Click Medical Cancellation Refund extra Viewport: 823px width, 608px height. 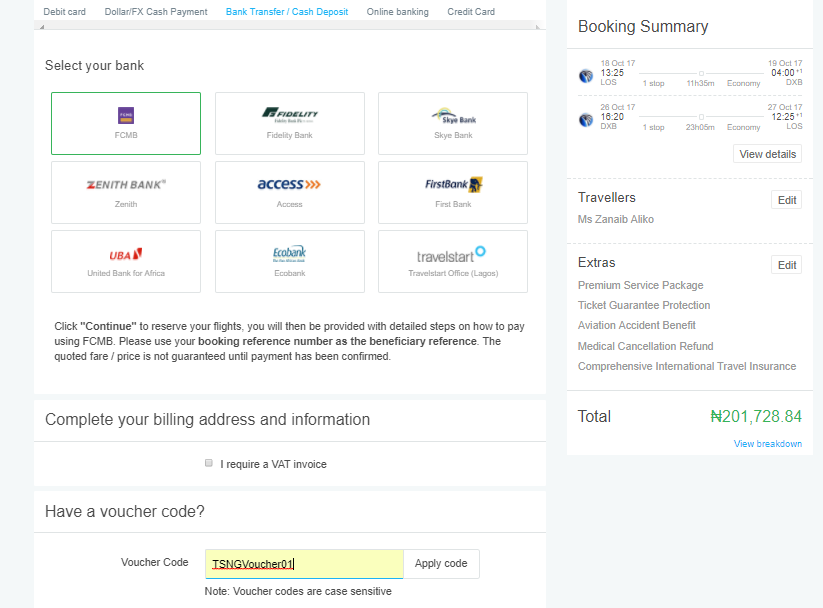coord(646,346)
